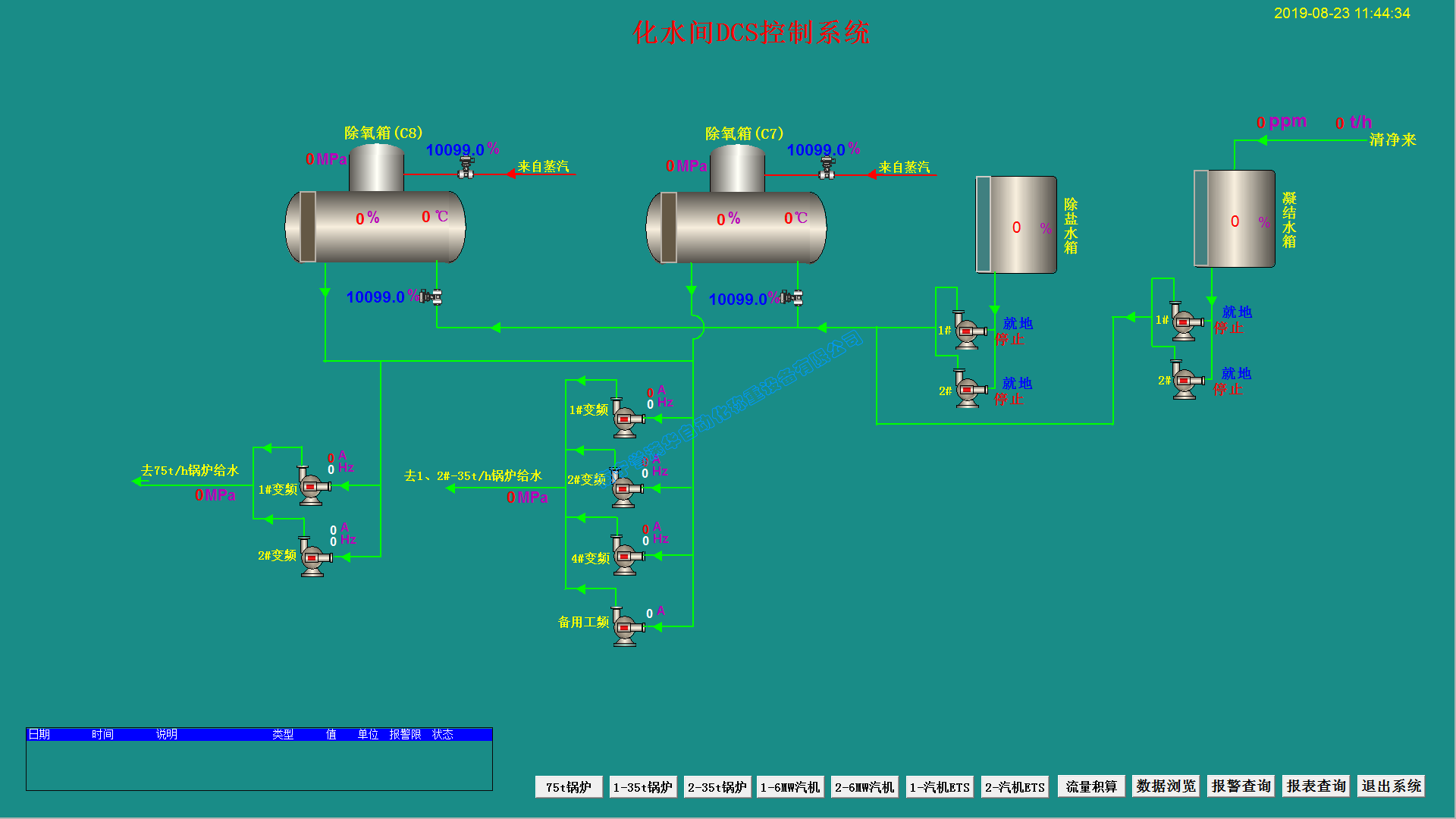Open the 2-汽机ETS page

point(1015,787)
